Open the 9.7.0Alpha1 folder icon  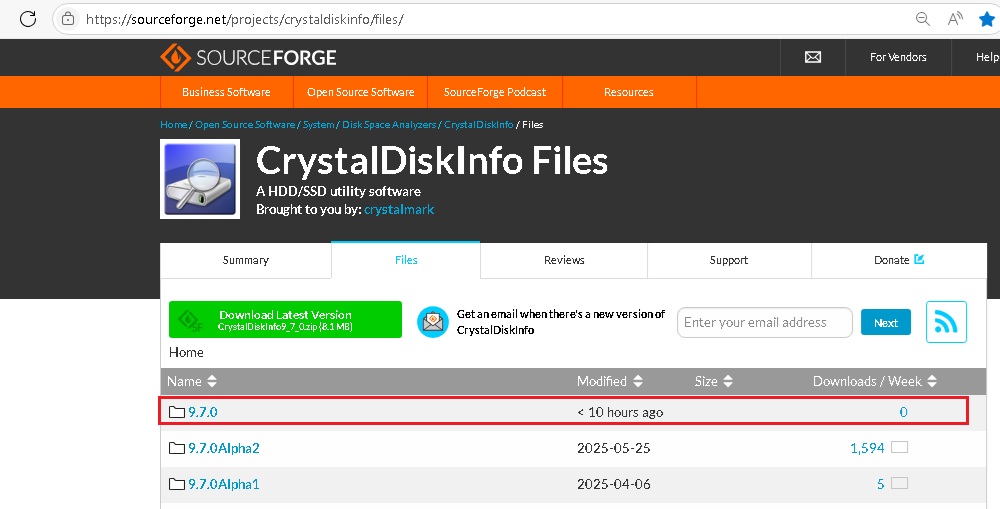[x=177, y=484]
